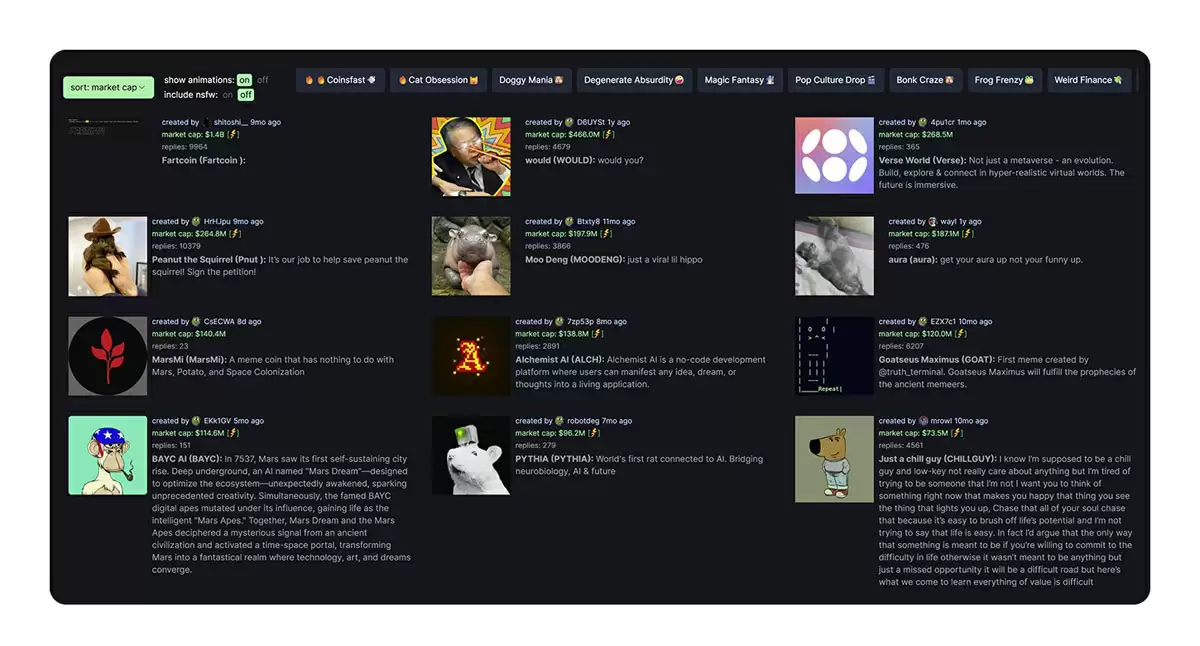Click lightning icon beside $73.5M market cap
The height and width of the screenshot is (646, 1200).
(957, 433)
